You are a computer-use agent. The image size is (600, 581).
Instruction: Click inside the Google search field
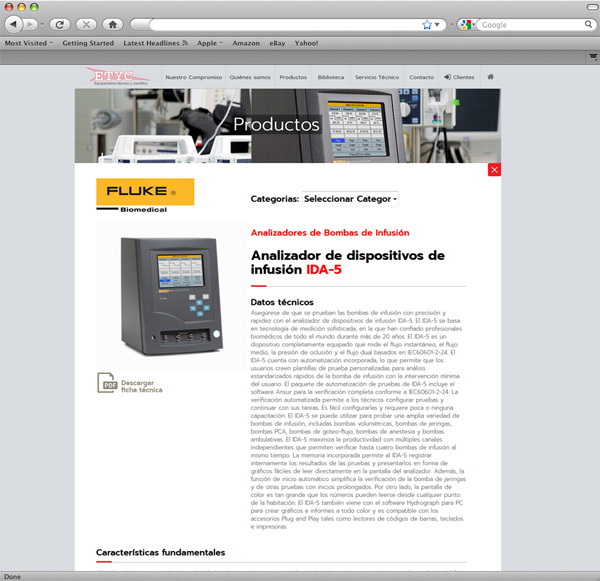click(520, 24)
